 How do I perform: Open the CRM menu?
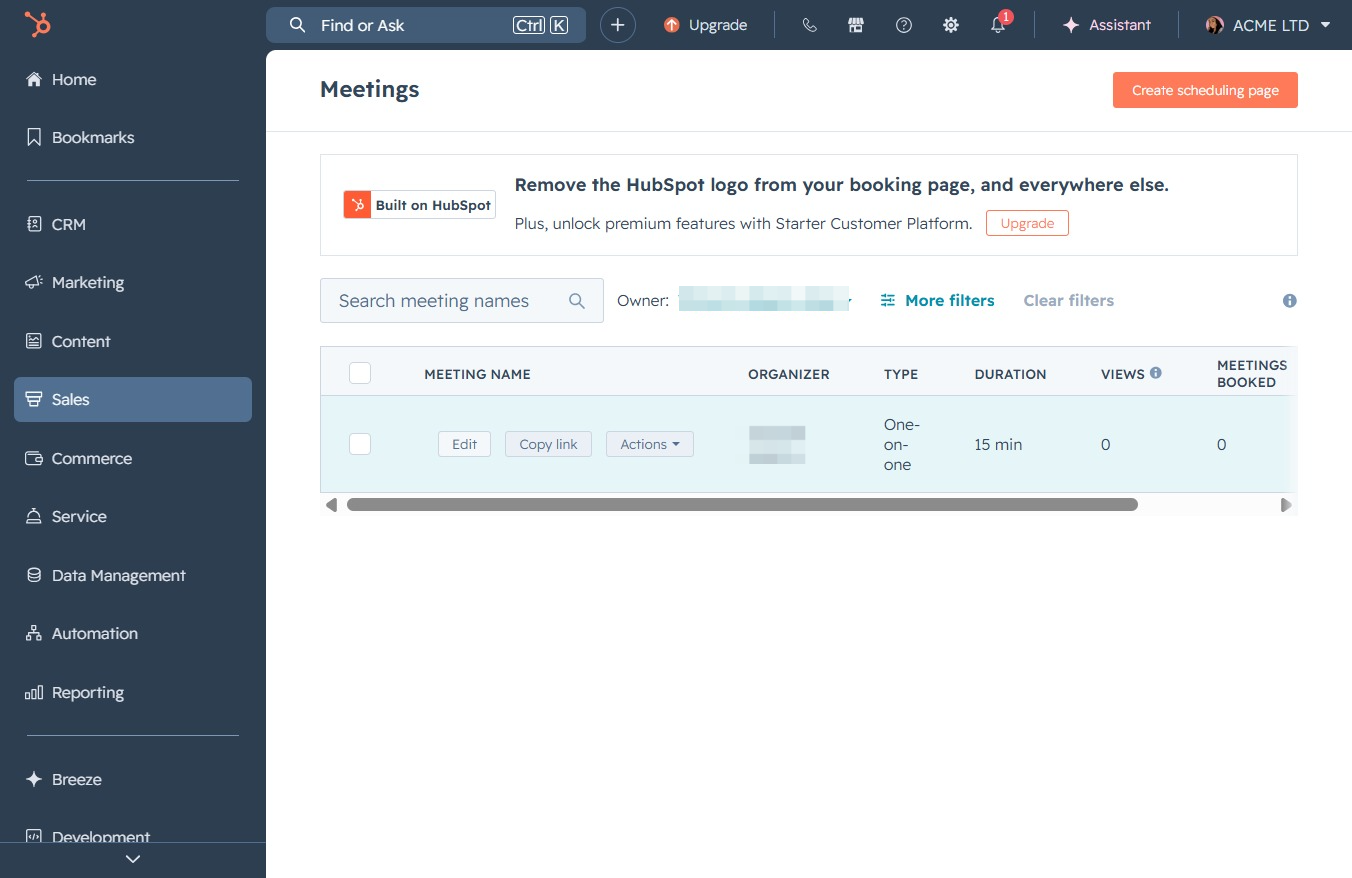click(133, 224)
